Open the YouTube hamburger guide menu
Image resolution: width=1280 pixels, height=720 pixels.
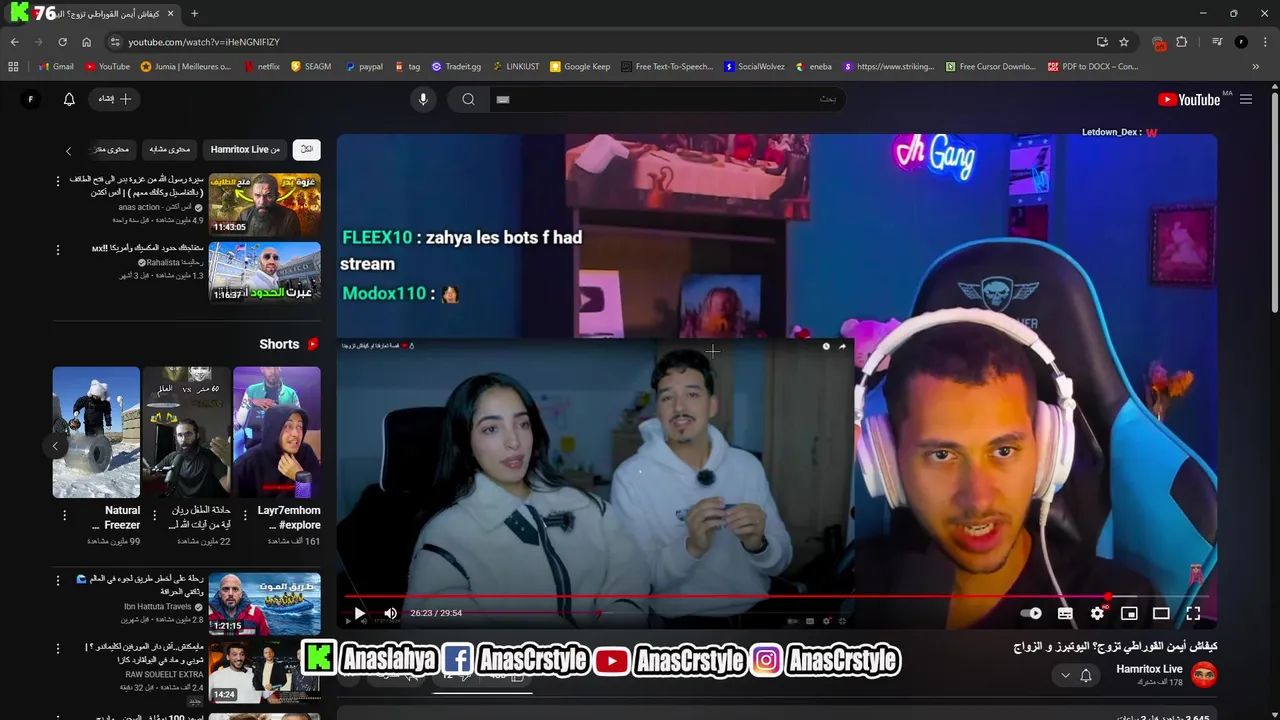click(1246, 99)
